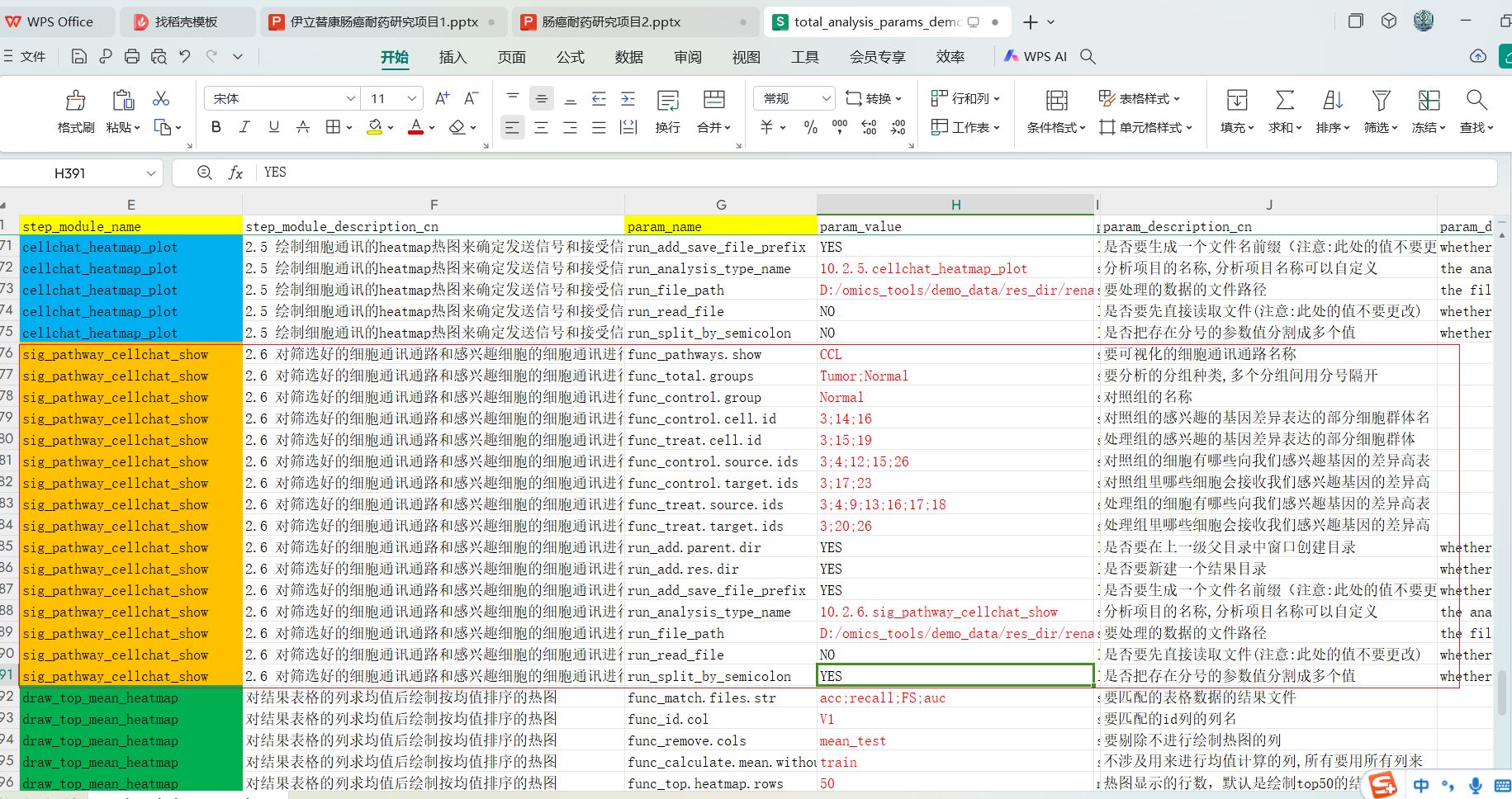Switch to the 审阅 ribbon tab
Image resolution: width=1512 pixels, height=799 pixels.
(687, 57)
